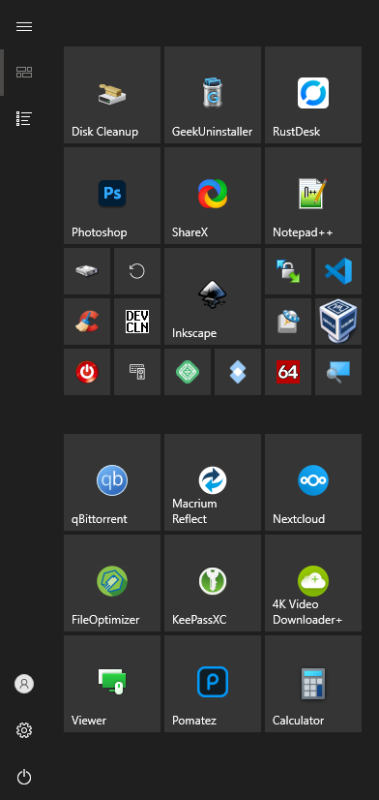Viewport: 379px width, 800px height.
Task: Launch Macrium Reflect tile
Action: (x=212, y=482)
